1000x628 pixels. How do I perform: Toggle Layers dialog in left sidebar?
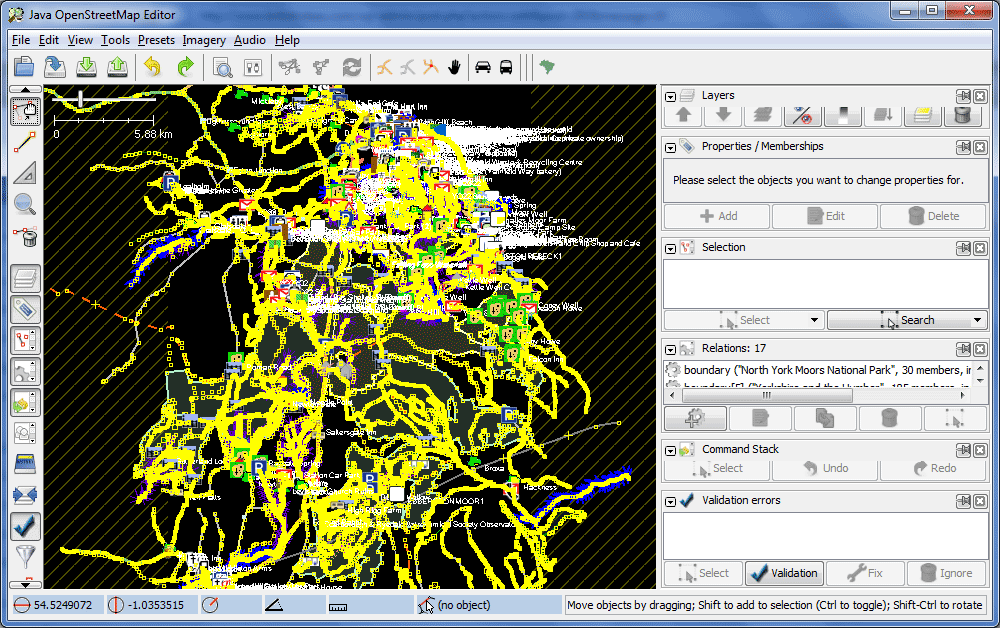click(26, 279)
